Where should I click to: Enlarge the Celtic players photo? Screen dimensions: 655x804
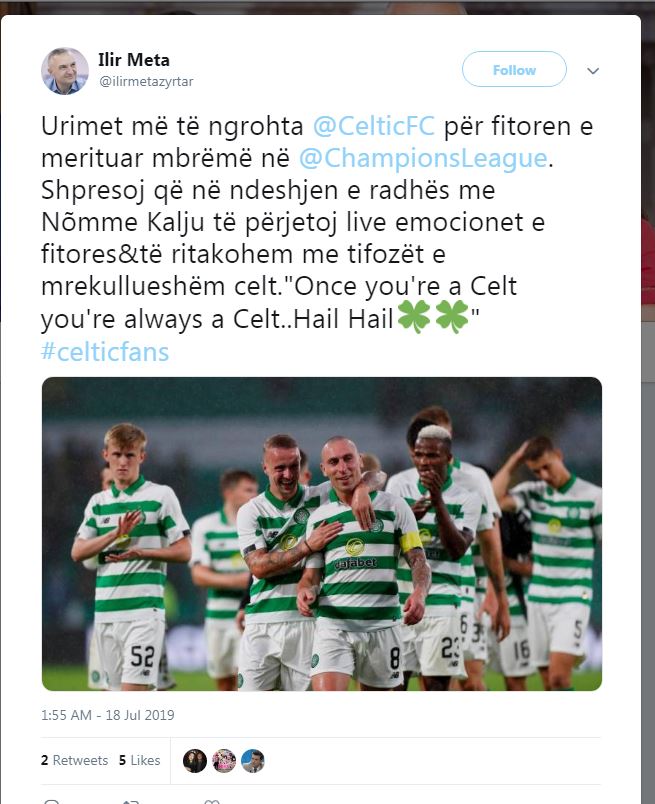click(322, 534)
